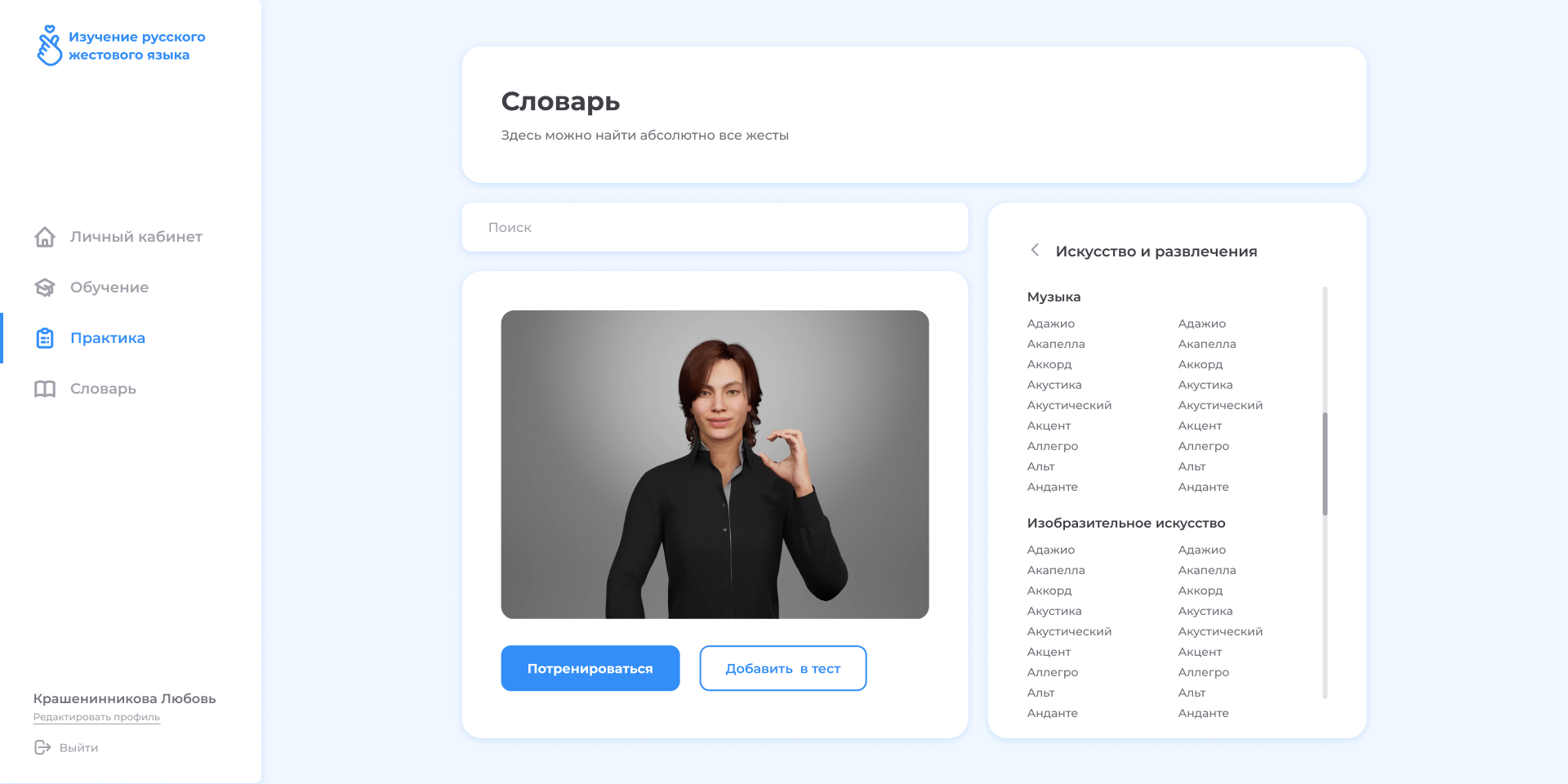This screenshot has height=784, width=1568.
Task: Click the clipboard Практика icon
Action: 45,338
